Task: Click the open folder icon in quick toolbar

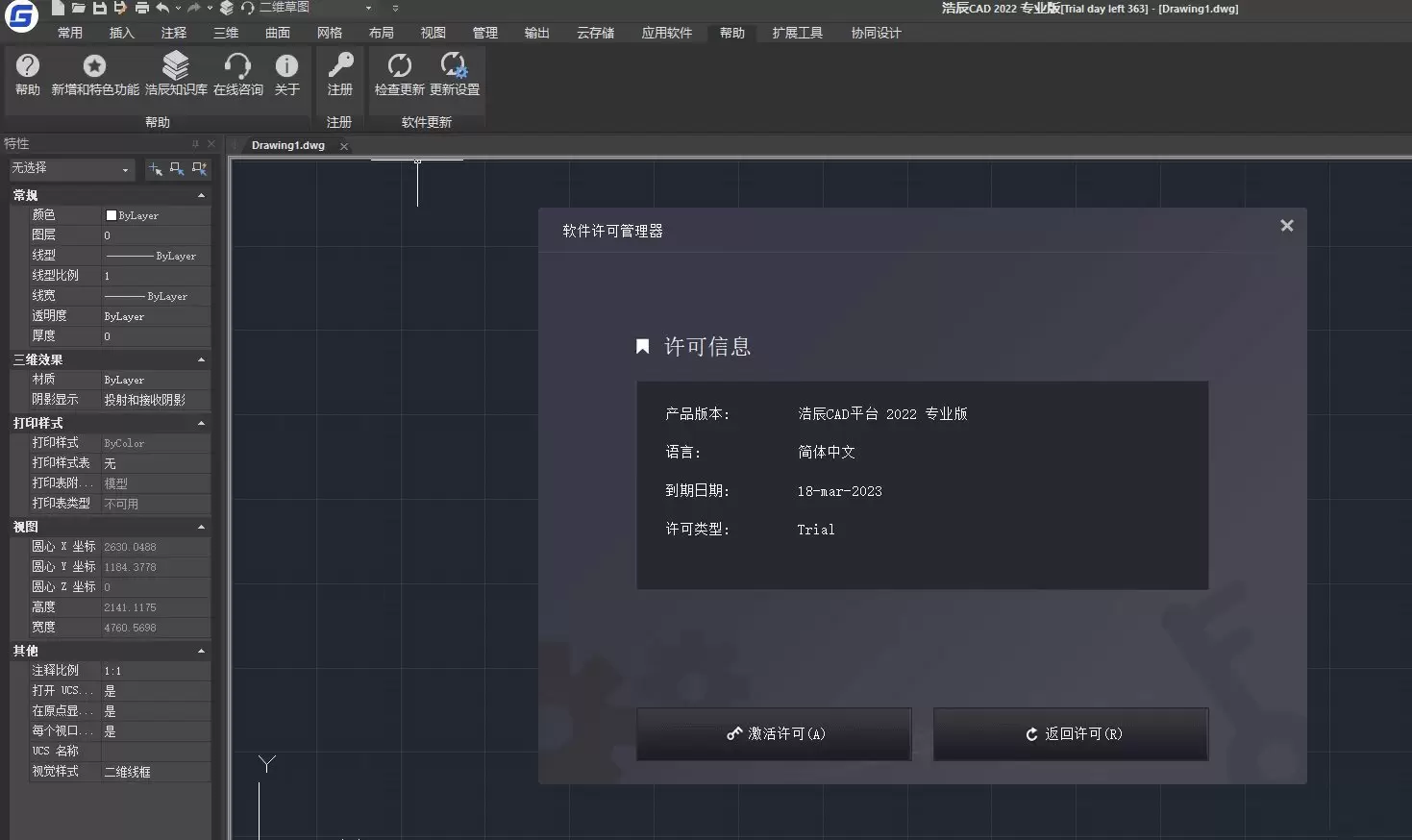Action: pos(79,8)
